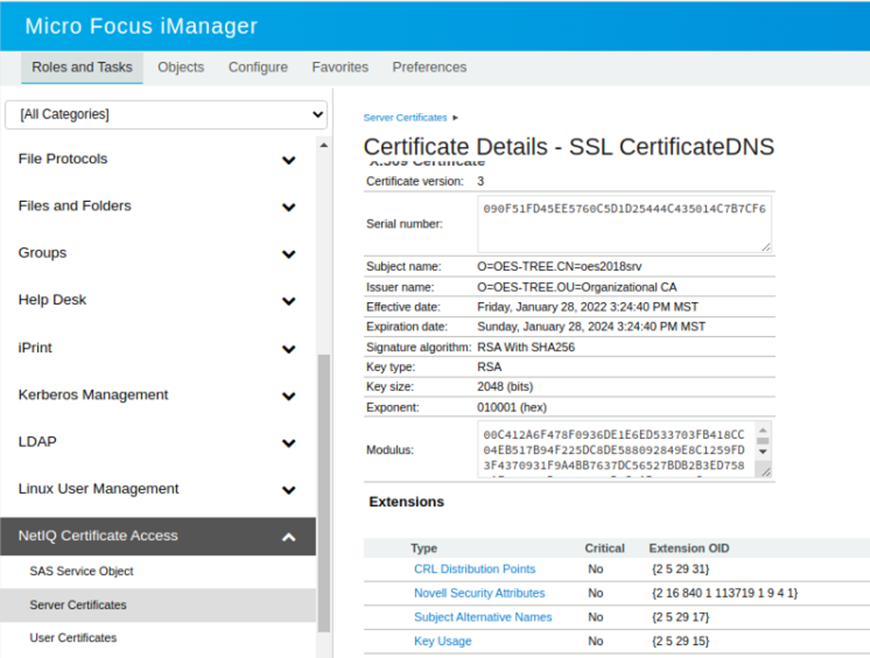This screenshot has width=870, height=658.
Task: Open the CRL Distribution Points extension
Action: (474, 569)
